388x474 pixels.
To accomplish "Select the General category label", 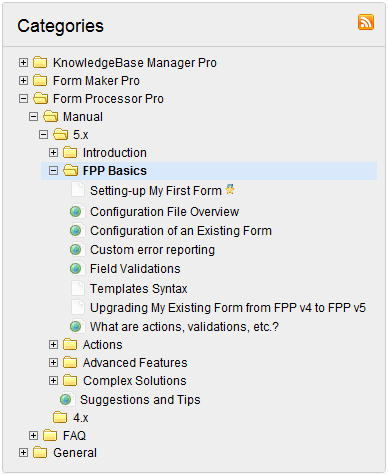I will pos(75,453).
